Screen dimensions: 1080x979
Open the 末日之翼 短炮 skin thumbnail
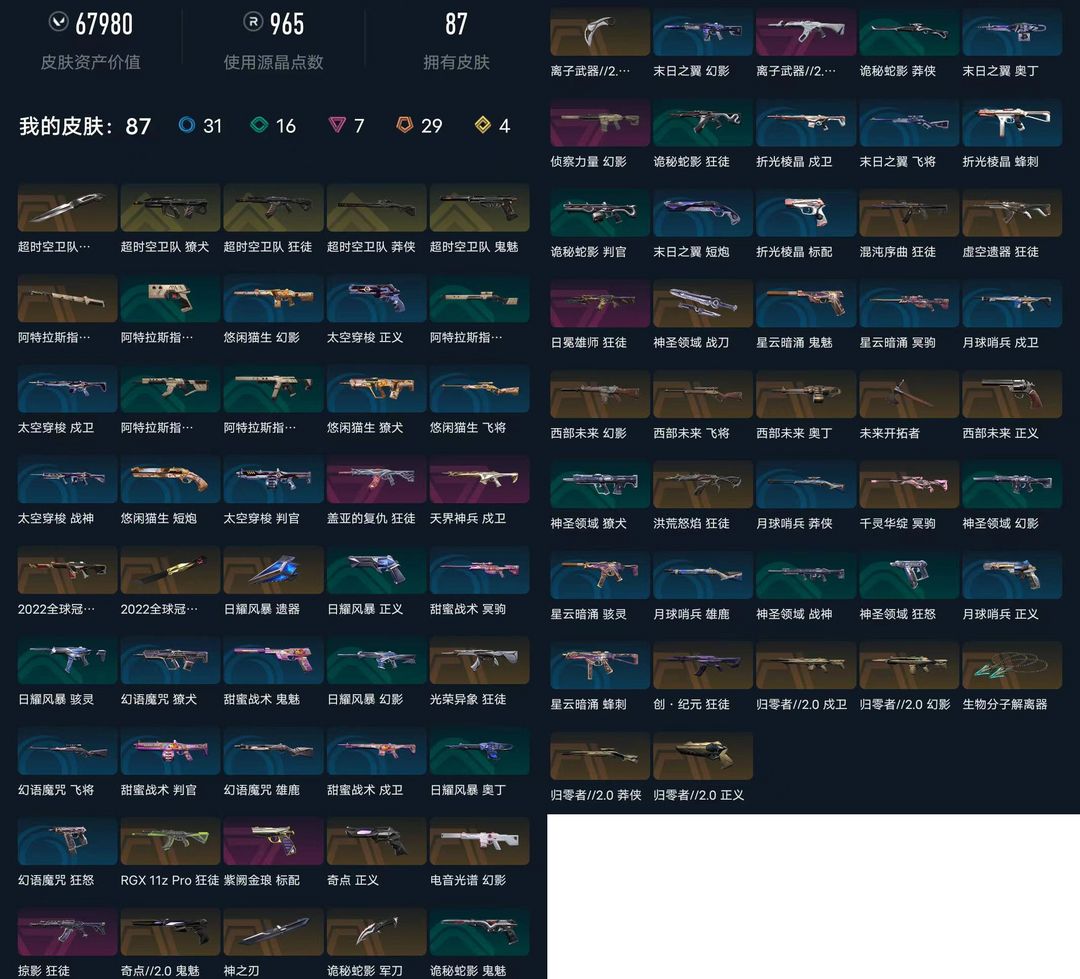point(703,213)
